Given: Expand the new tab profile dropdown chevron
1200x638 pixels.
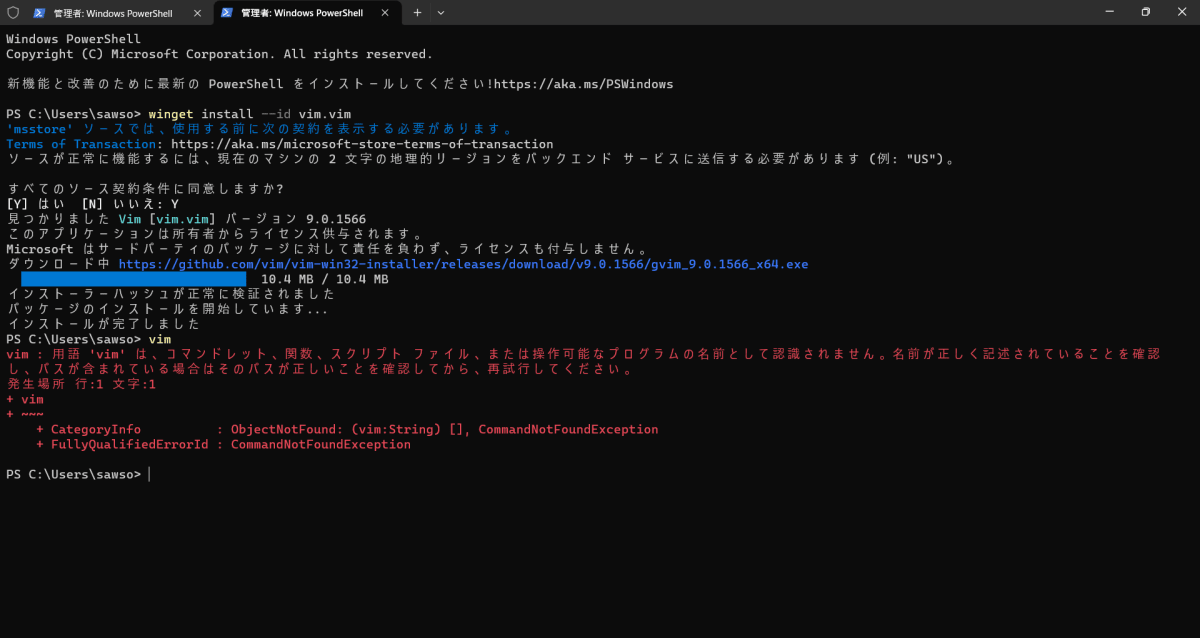Looking at the screenshot, I should click(x=441, y=13).
